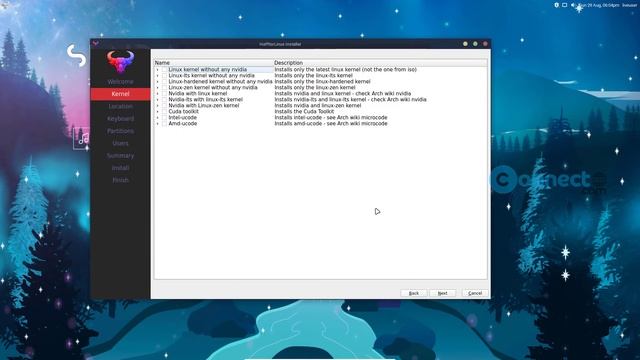Image resolution: width=640 pixels, height=360 pixels.
Task: Expand Linux-hardened kernel row arrow
Action: coord(158,82)
